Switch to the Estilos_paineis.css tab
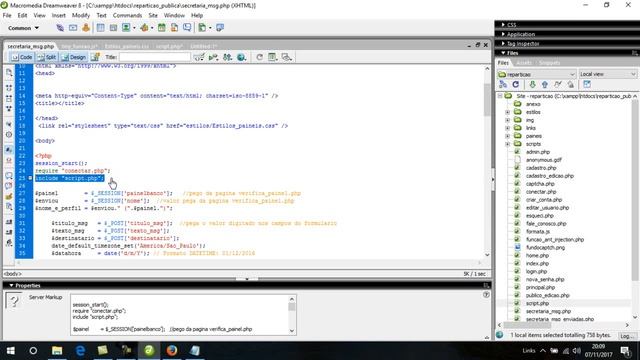This screenshot has width=640, height=360. (127, 47)
